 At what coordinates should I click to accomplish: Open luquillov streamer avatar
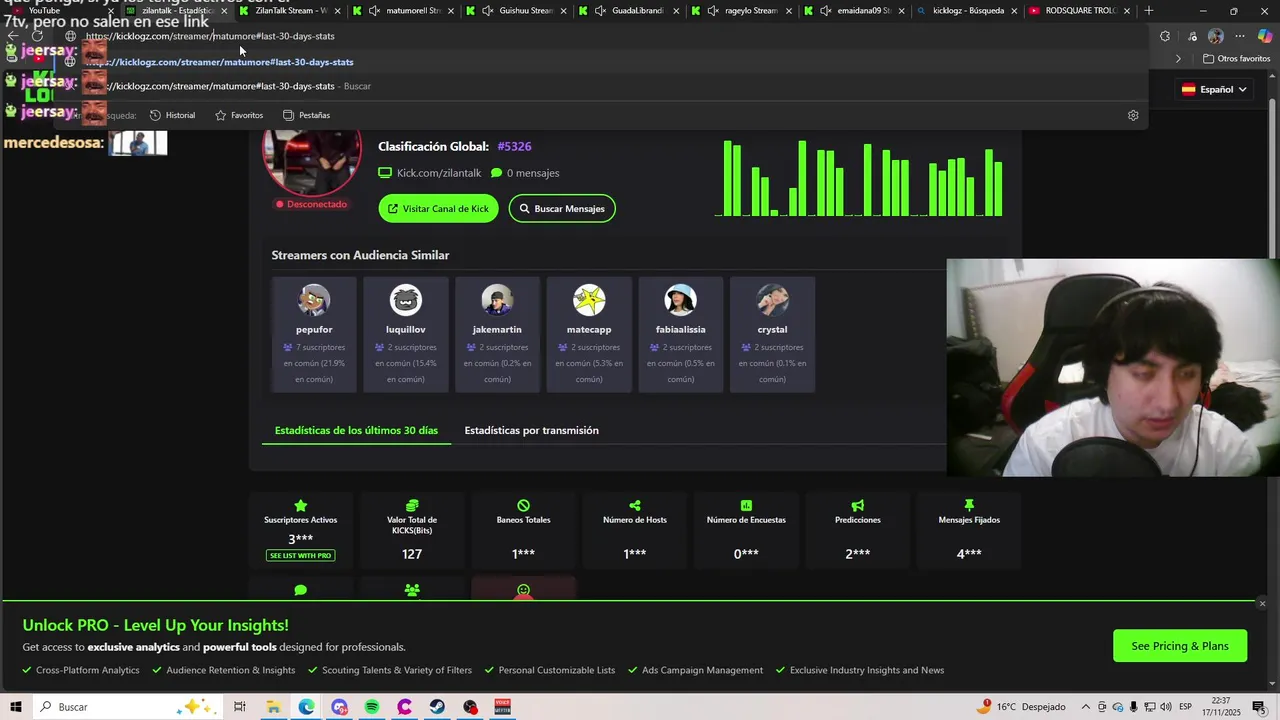pos(406,300)
